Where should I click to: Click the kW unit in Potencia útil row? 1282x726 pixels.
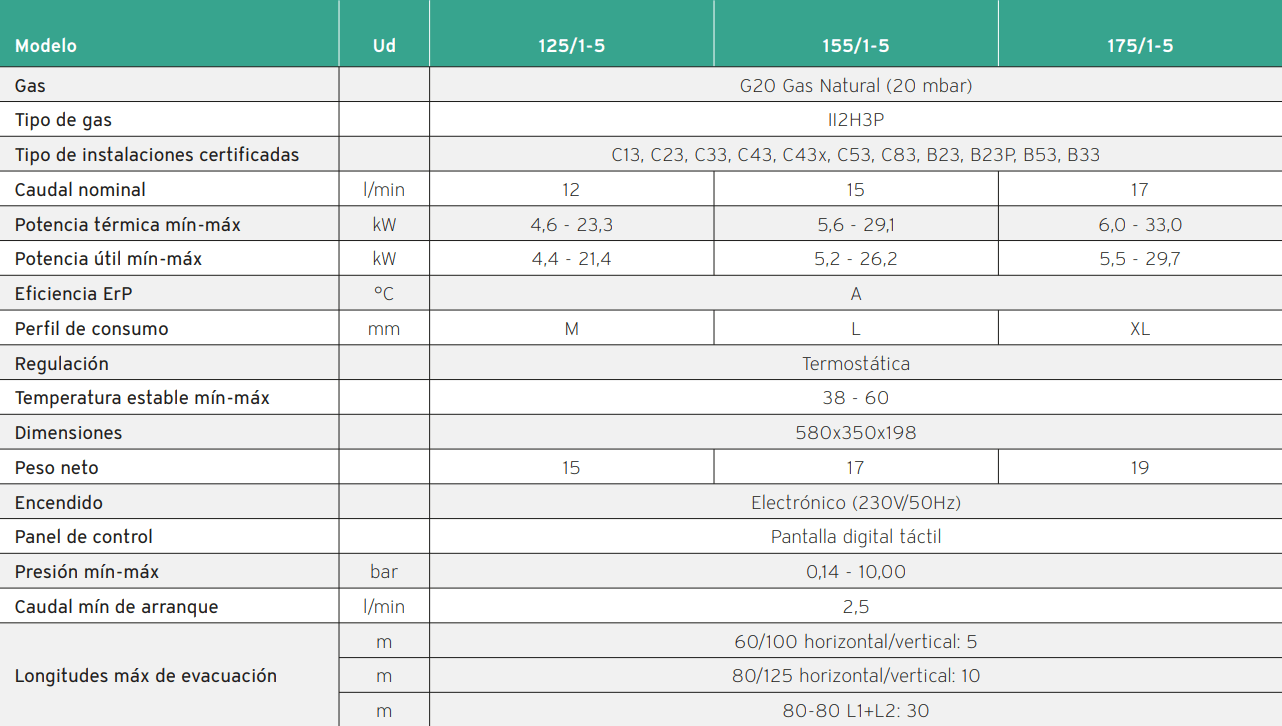[x=384, y=259]
